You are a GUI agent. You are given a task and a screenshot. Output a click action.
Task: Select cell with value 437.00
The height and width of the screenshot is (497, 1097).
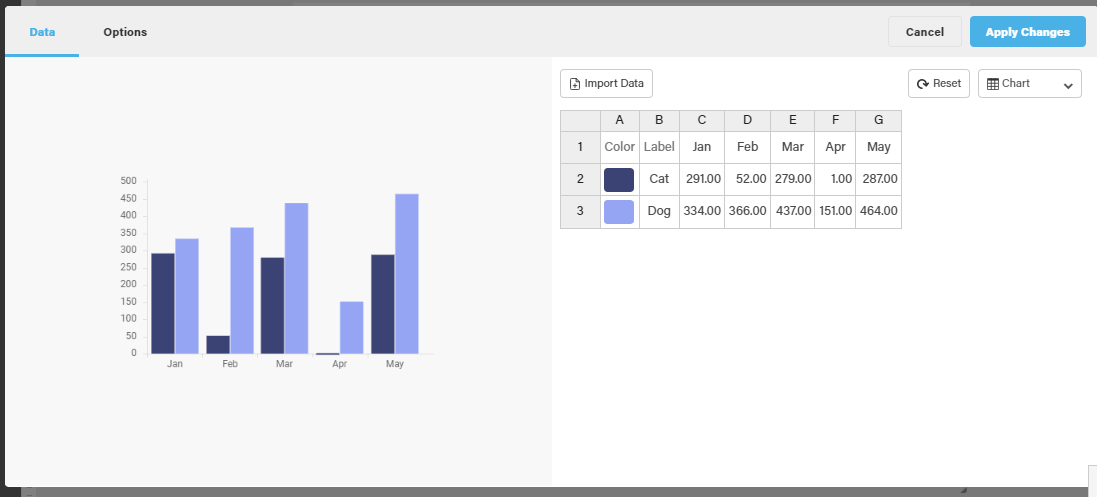click(x=792, y=211)
